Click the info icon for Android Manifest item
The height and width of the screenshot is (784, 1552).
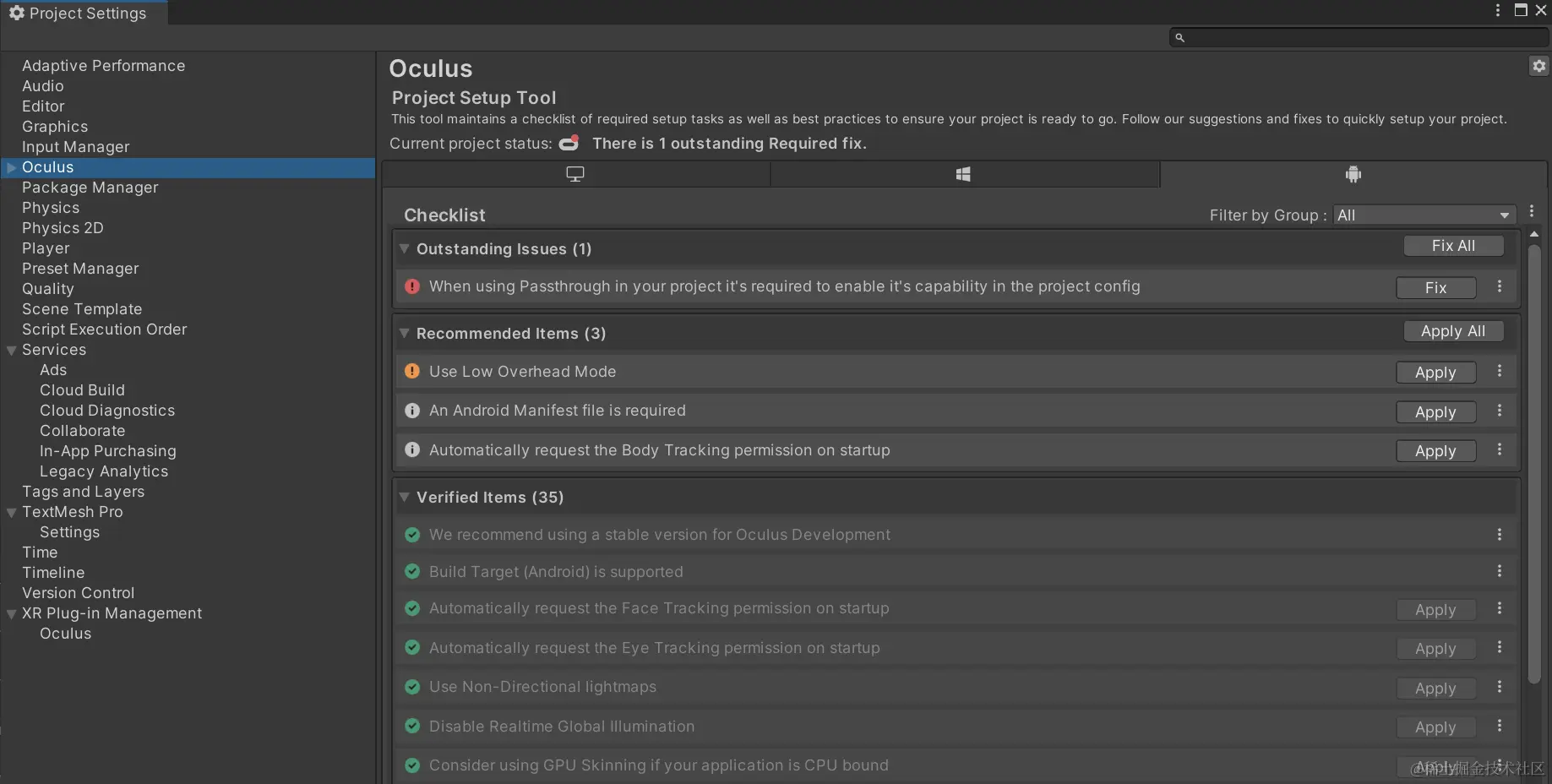[412, 411]
